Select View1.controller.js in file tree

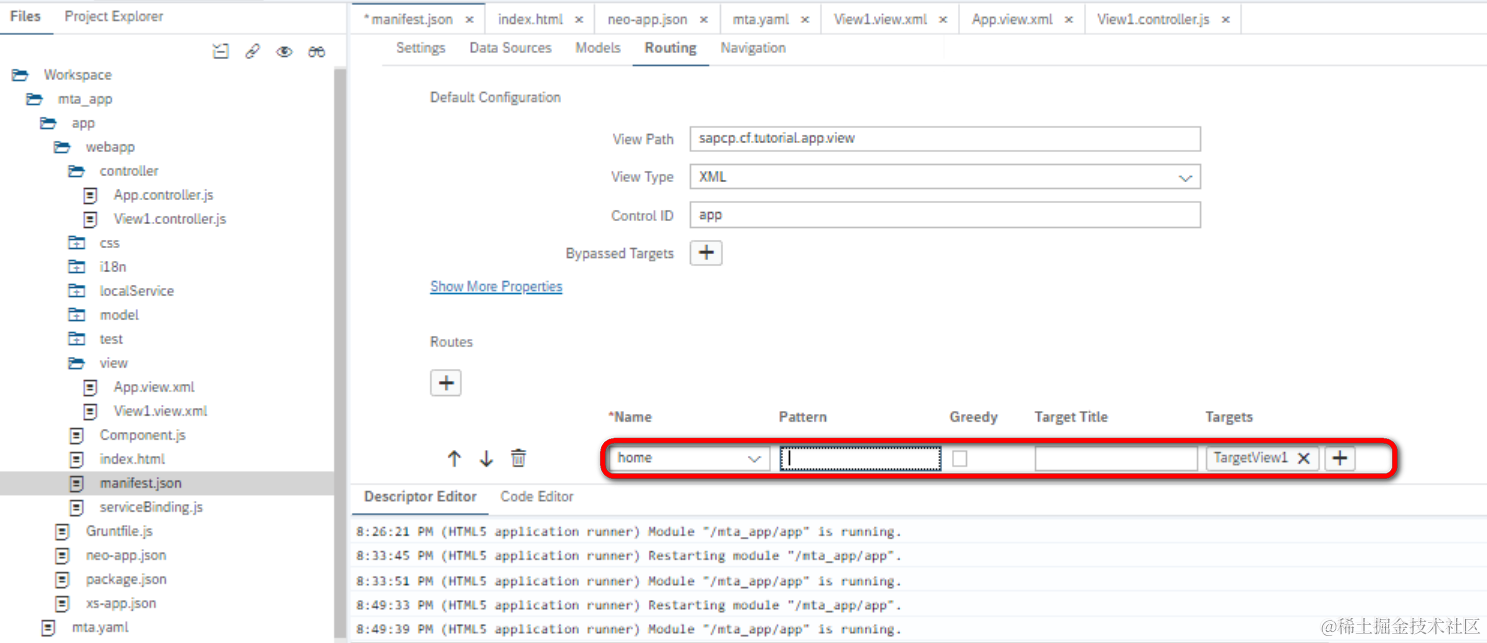tap(170, 219)
